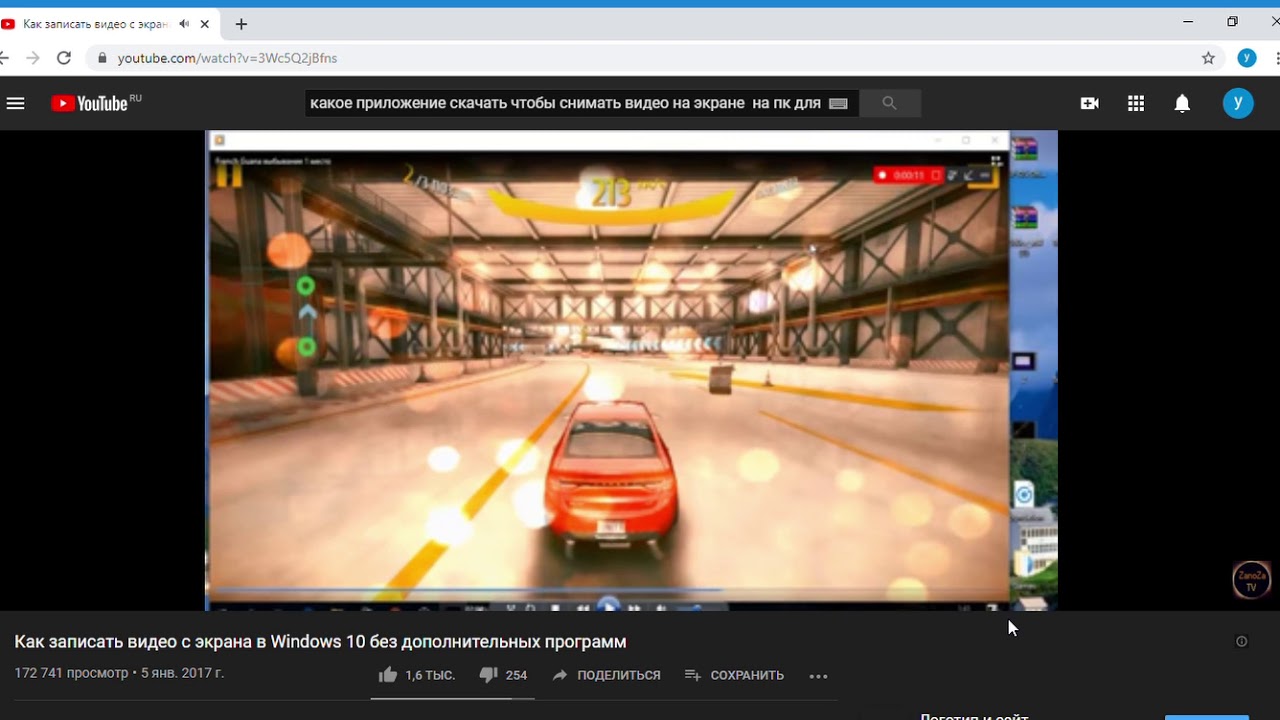Click the '172 741 просмотр' view count text
The width and height of the screenshot is (1280, 720).
point(71,673)
